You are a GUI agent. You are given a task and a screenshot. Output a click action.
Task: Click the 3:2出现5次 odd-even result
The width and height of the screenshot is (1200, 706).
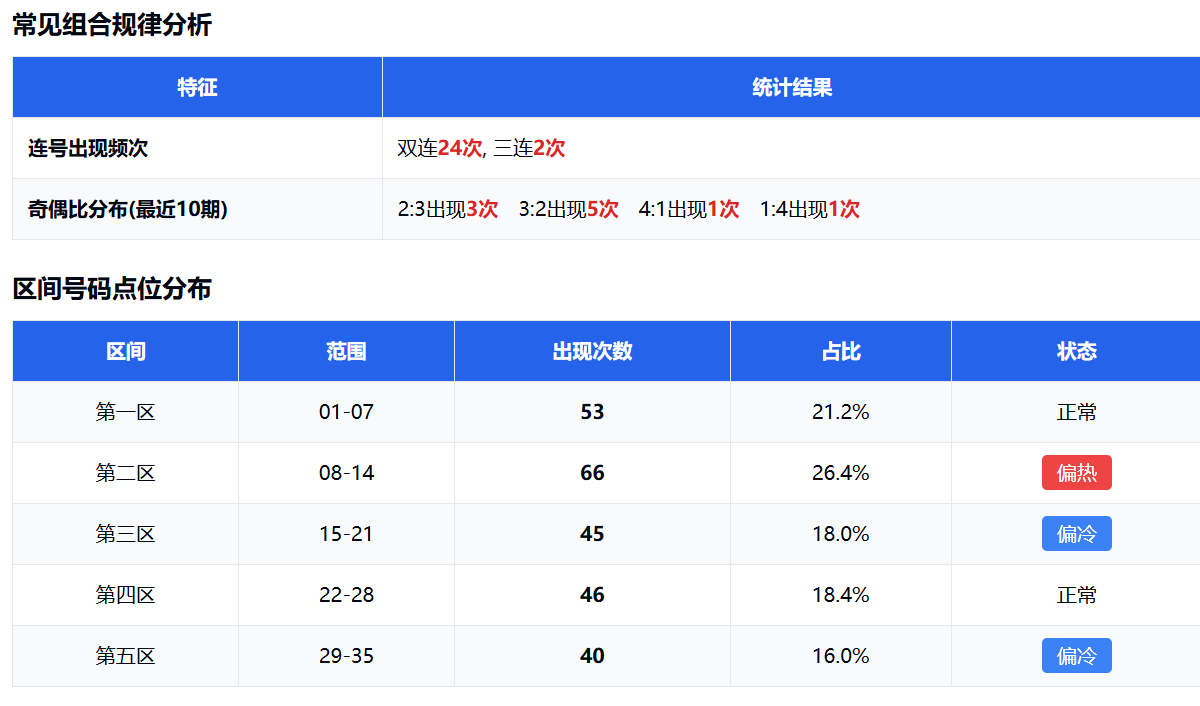[568, 209]
